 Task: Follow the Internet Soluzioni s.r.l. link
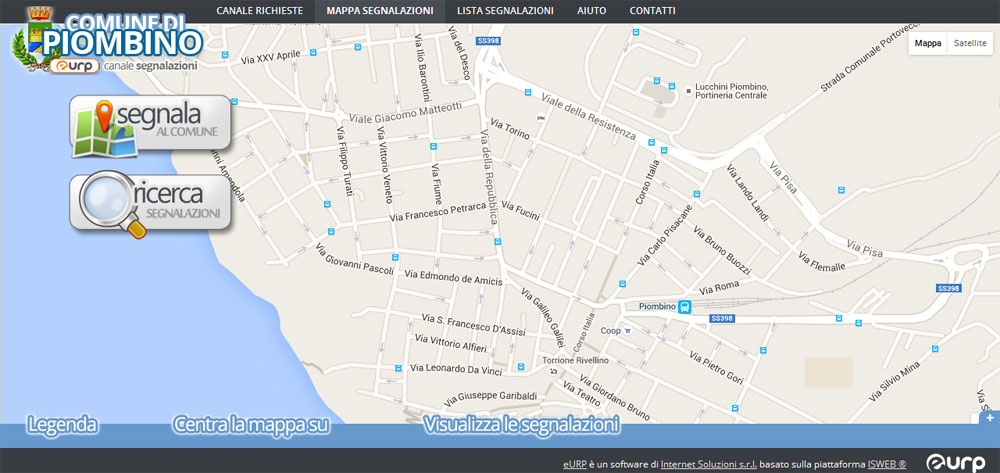tap(709, 464)
